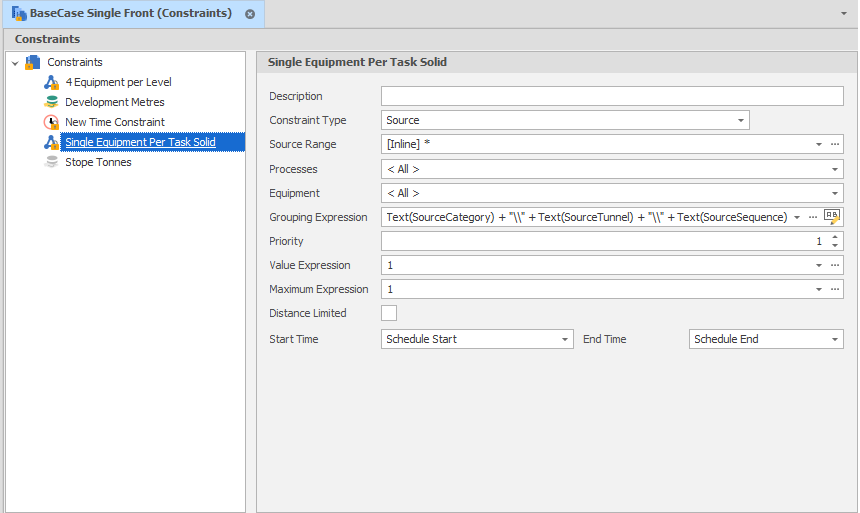This screenshot has height=513, width=860.
Task: Click the Constraints root folder icon
Action: click(33, 63)
